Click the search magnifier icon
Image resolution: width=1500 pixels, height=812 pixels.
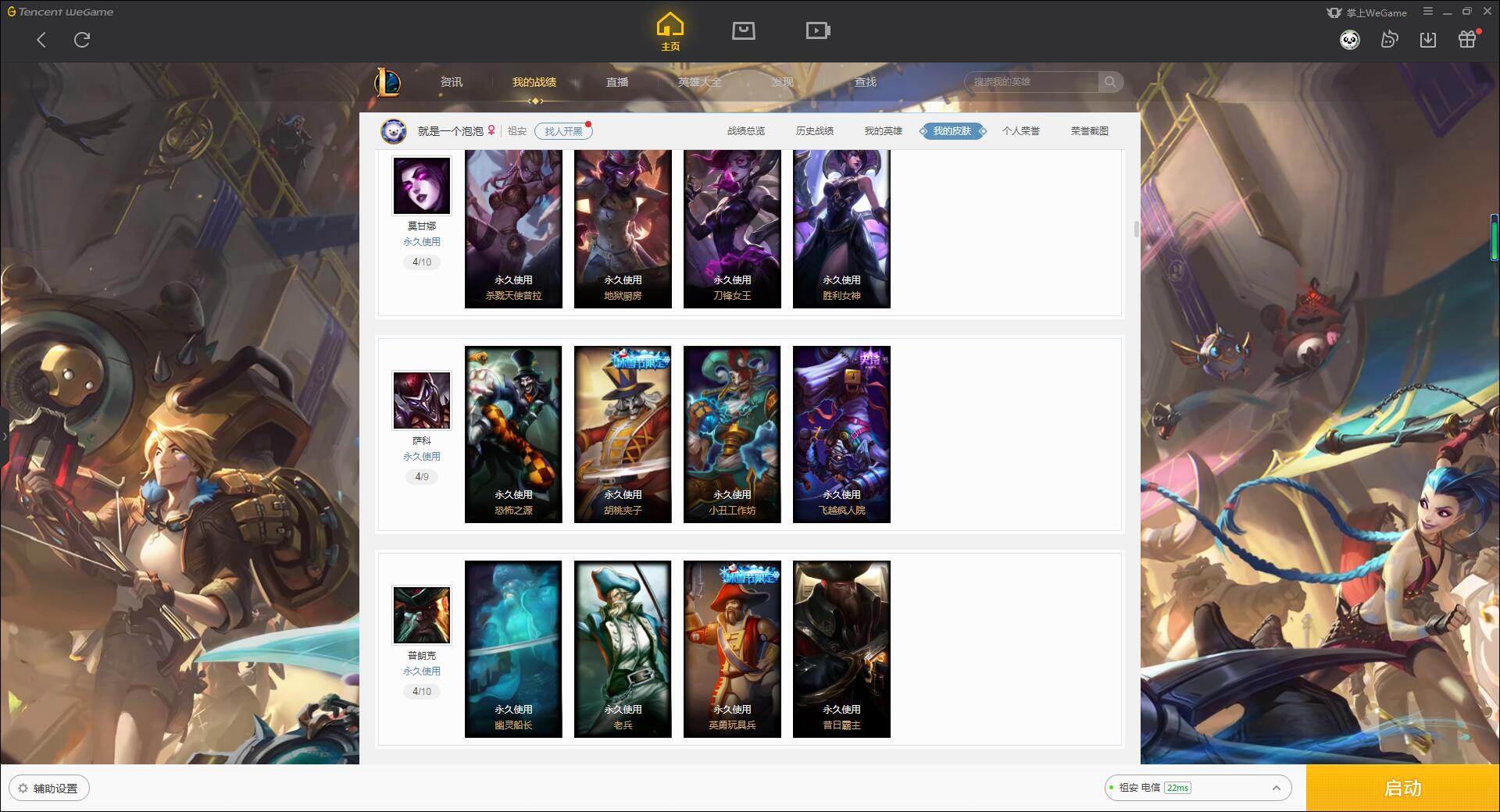[1110, 82]
